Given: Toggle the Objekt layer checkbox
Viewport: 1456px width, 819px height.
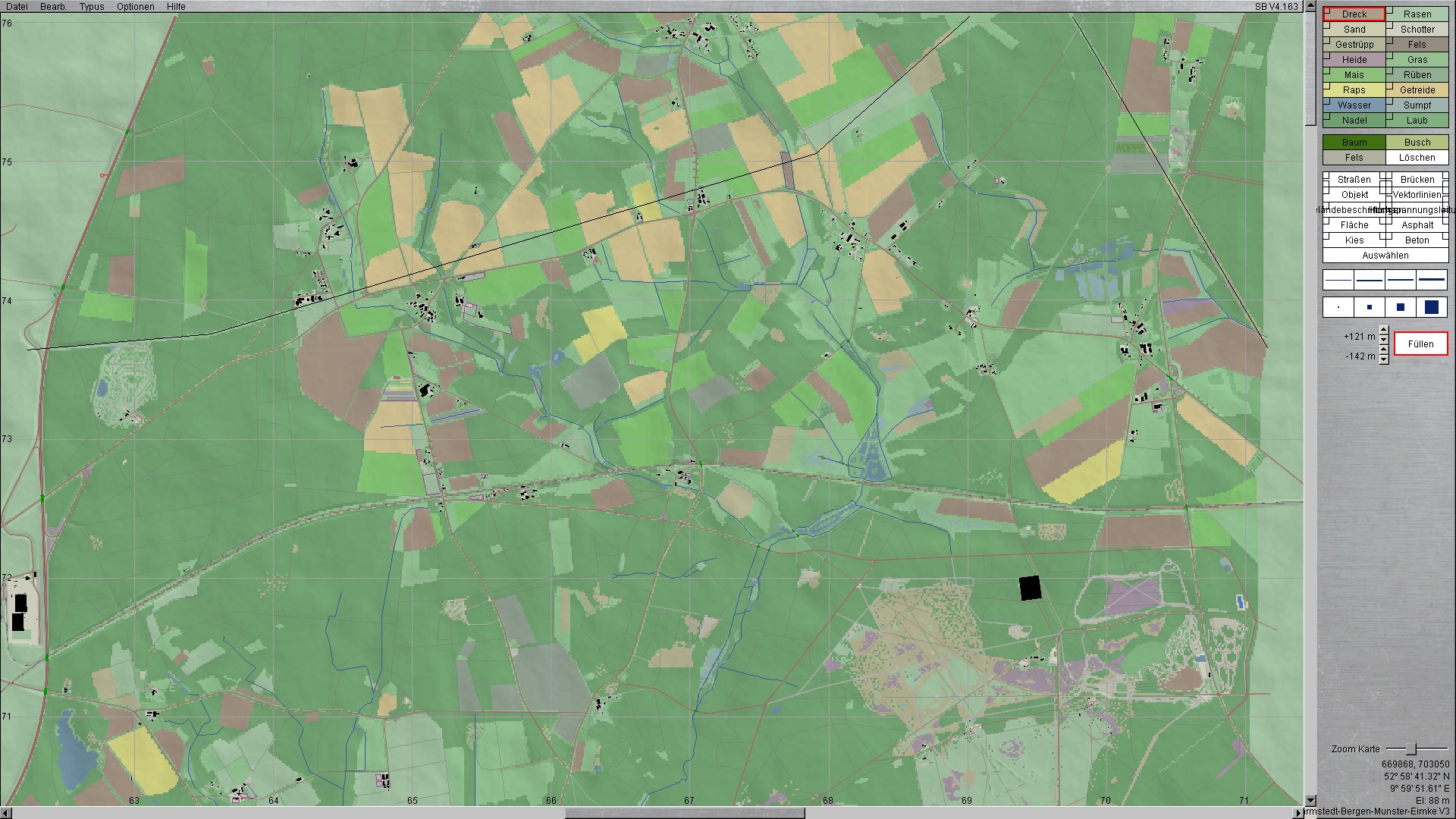Looking at the screenshot, I should coord(1327,192).
